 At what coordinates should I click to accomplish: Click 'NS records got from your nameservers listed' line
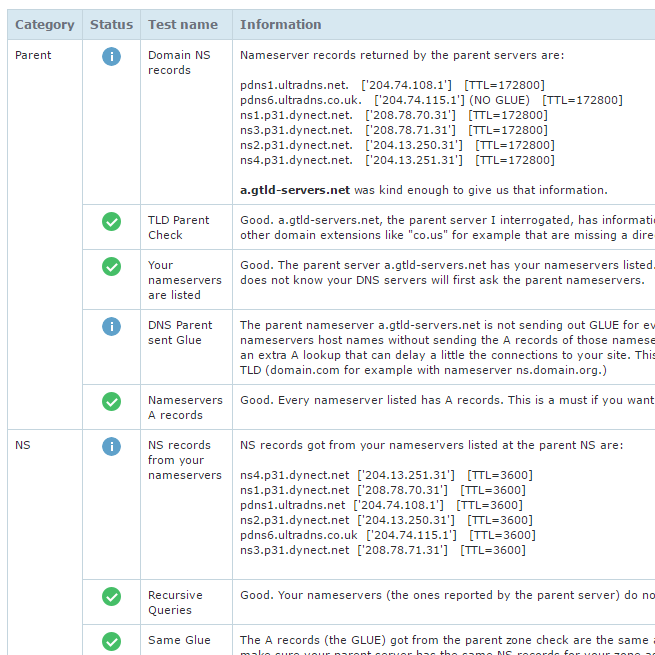tap(432, 445)
